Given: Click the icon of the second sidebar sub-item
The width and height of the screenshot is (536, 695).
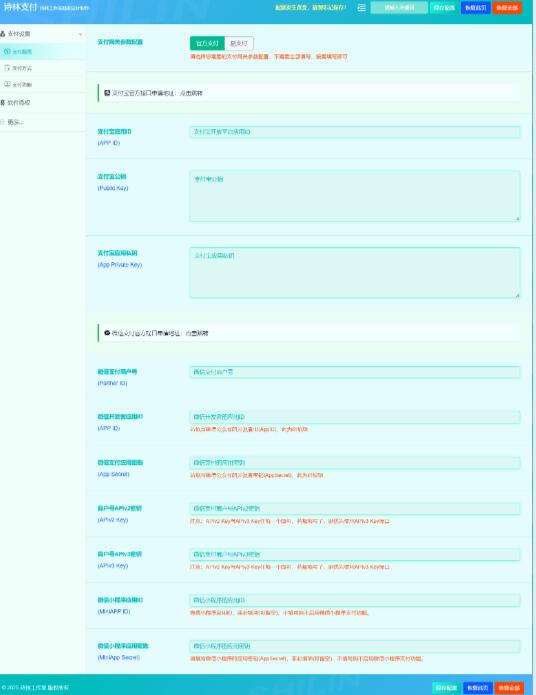Looking at the screenshot, I should pos(7,68).
